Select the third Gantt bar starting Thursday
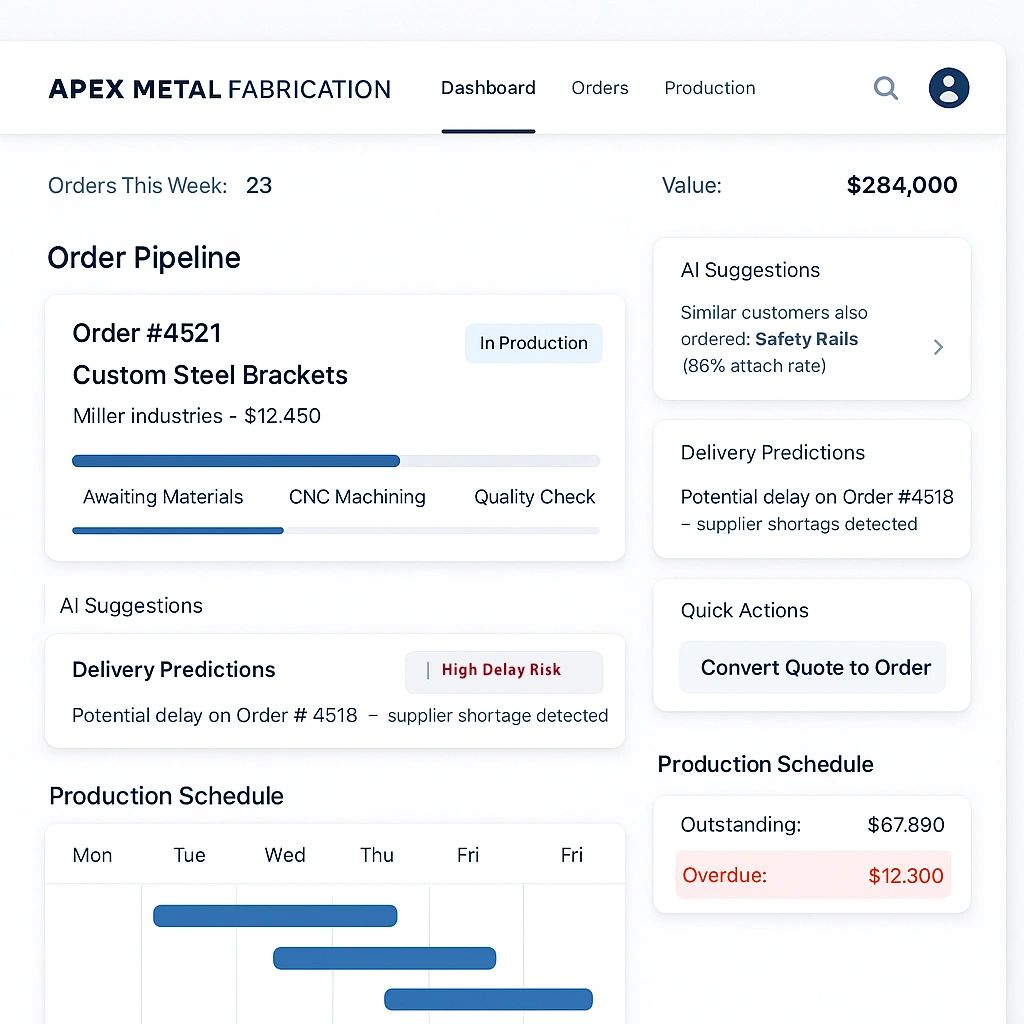 coord(488,999)
